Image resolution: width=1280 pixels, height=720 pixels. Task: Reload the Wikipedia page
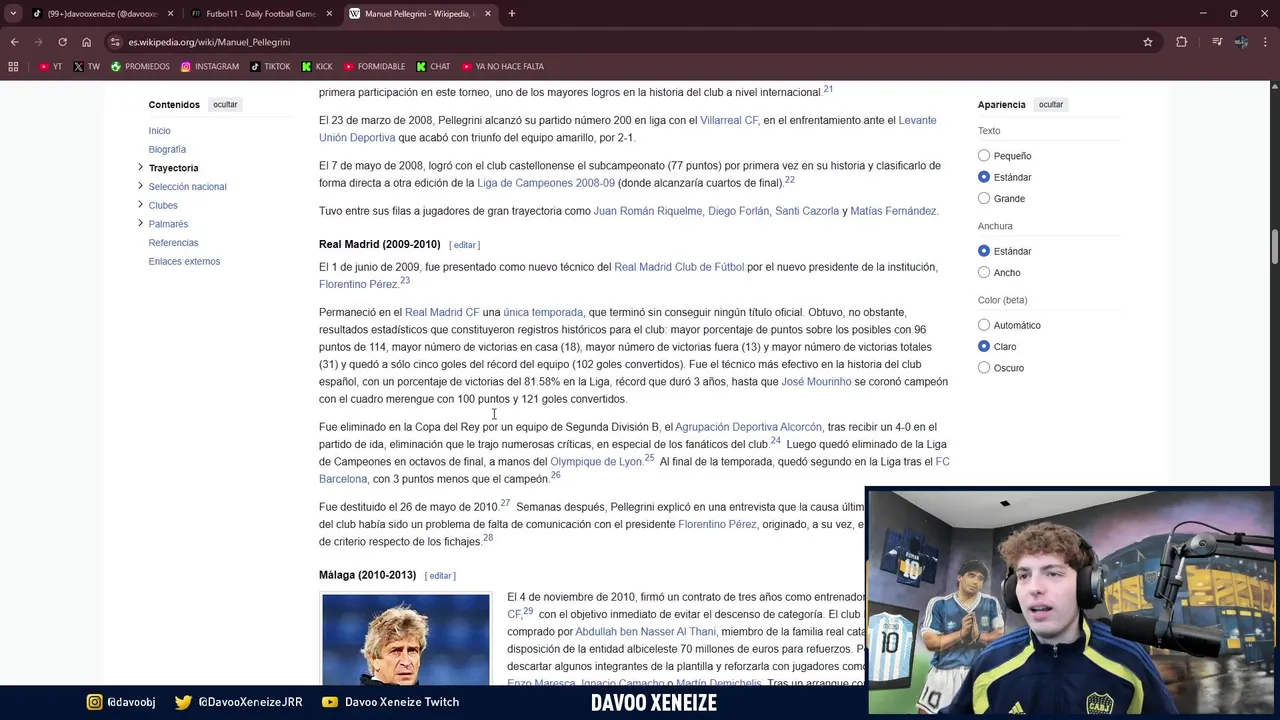62,42
